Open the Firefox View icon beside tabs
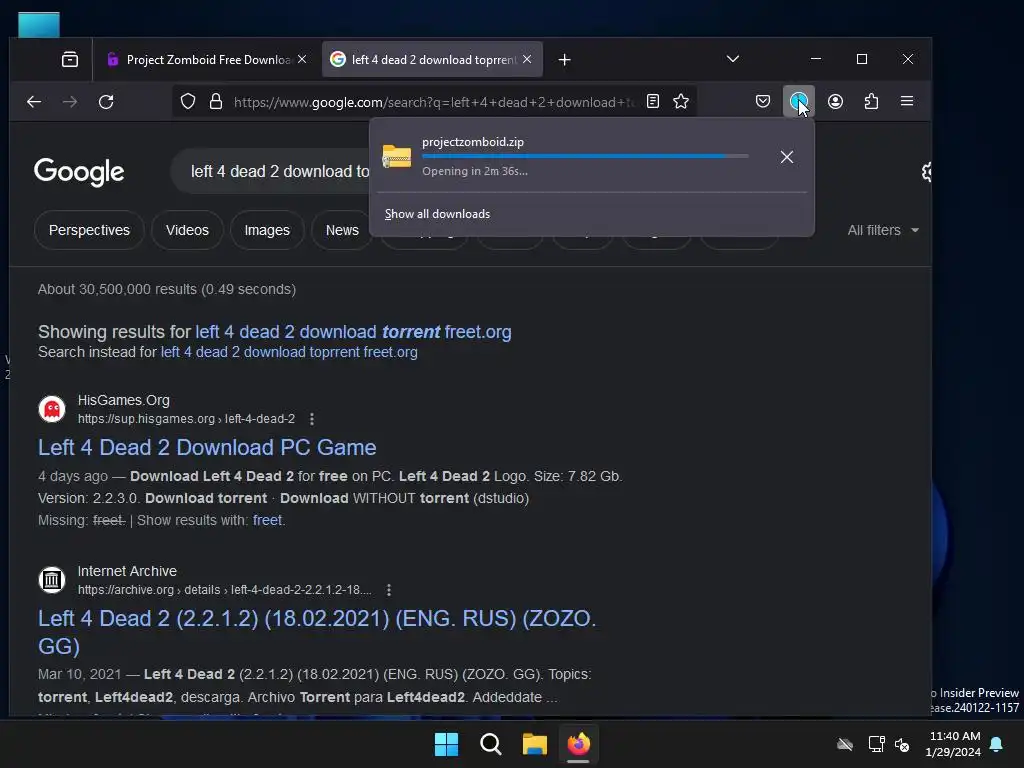 [x=70, y=59]
